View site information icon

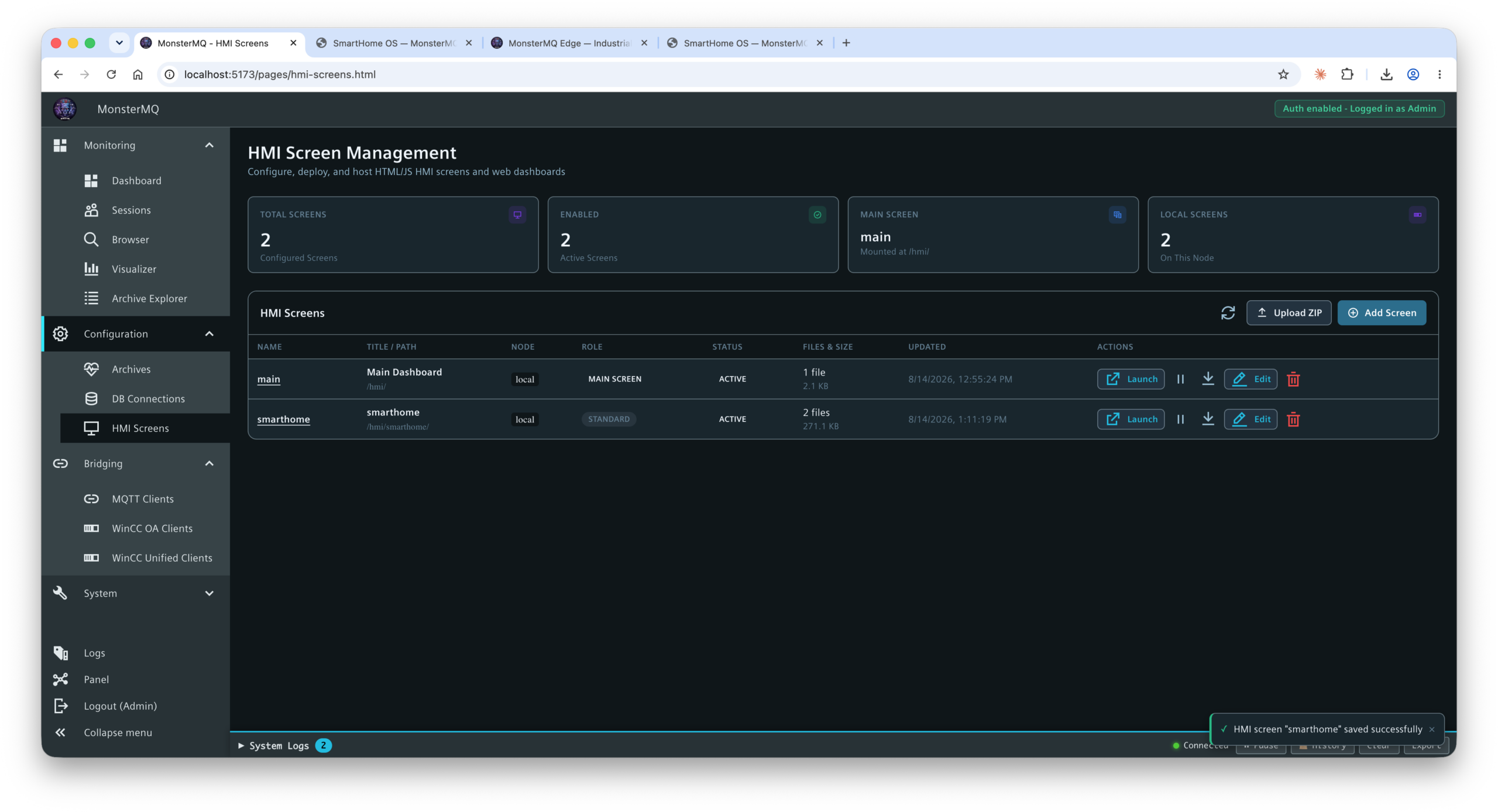pyautogui.click(x=169, y=74)
